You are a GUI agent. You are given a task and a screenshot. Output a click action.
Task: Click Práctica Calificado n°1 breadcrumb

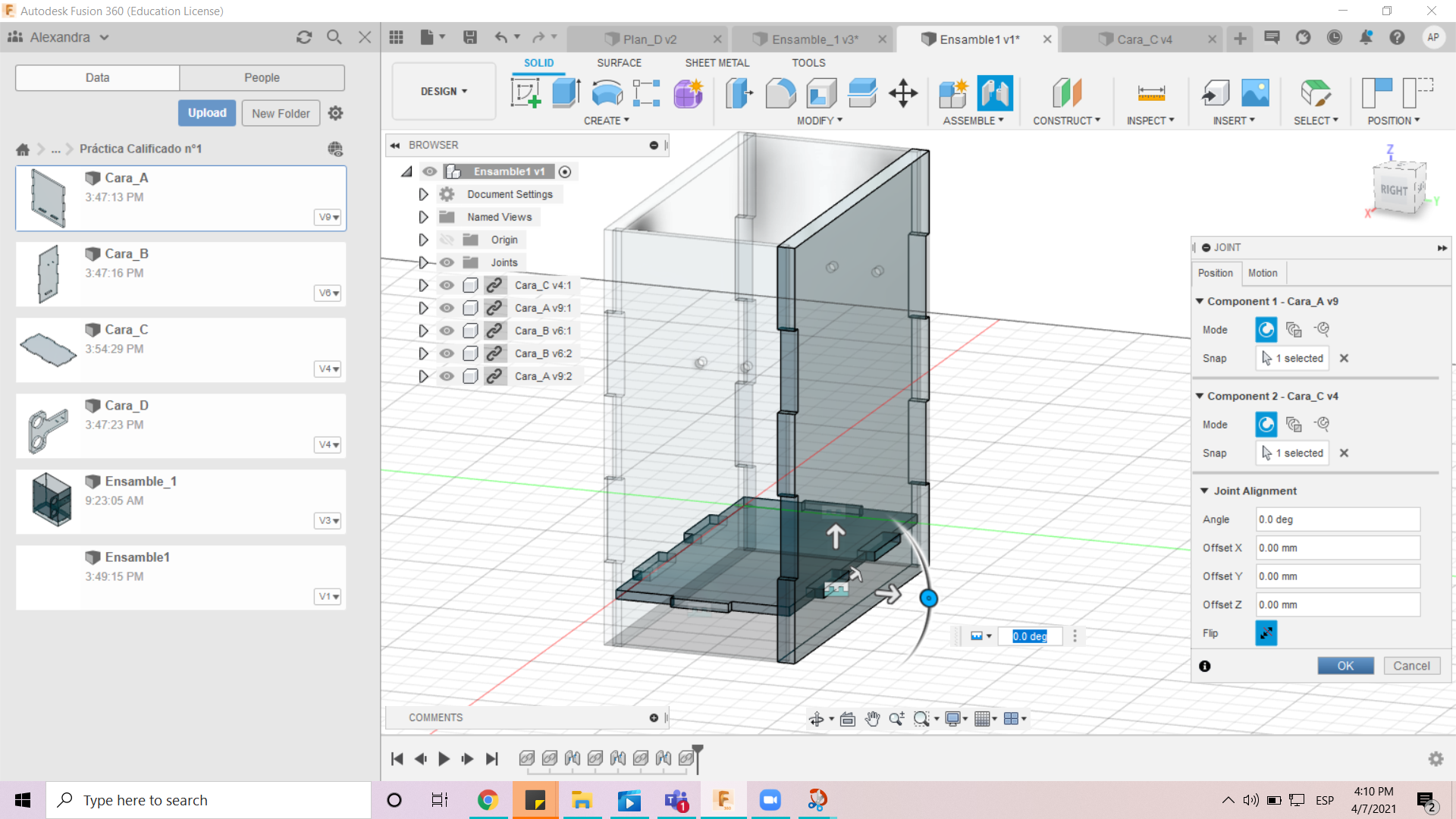[x=140, y=149]
